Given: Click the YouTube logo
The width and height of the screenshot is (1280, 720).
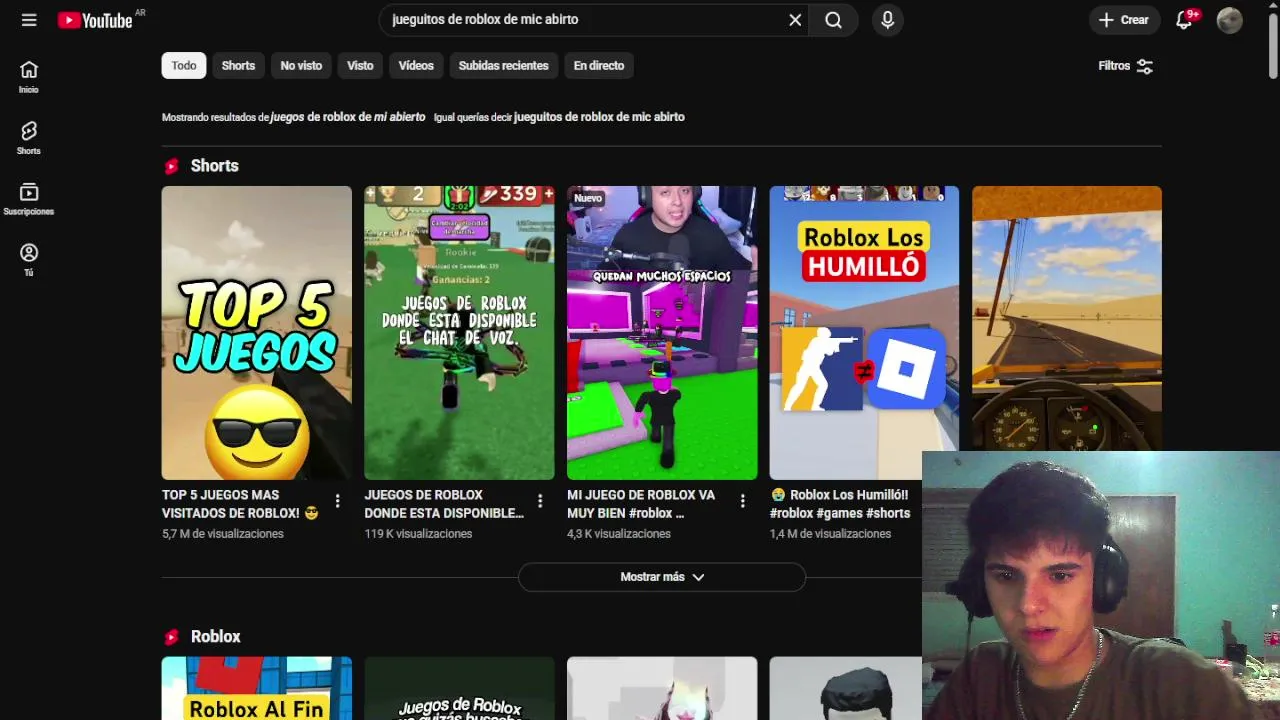Looking at the screenshot, I should tap(95, 20).
